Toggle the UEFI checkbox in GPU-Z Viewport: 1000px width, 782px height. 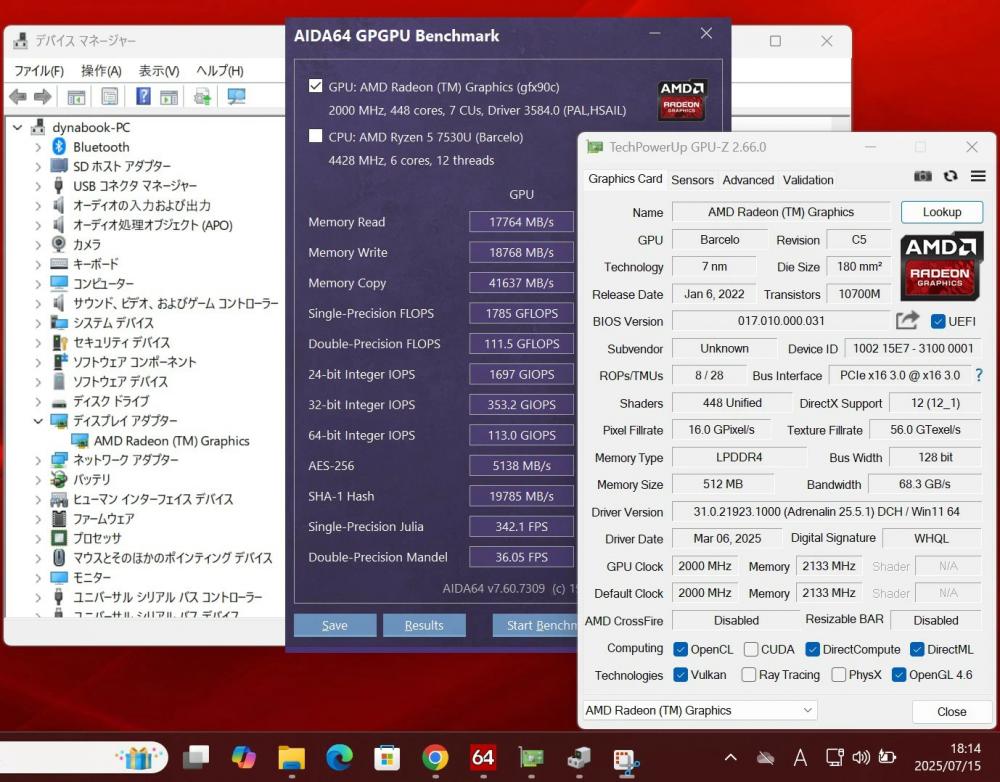938,321
